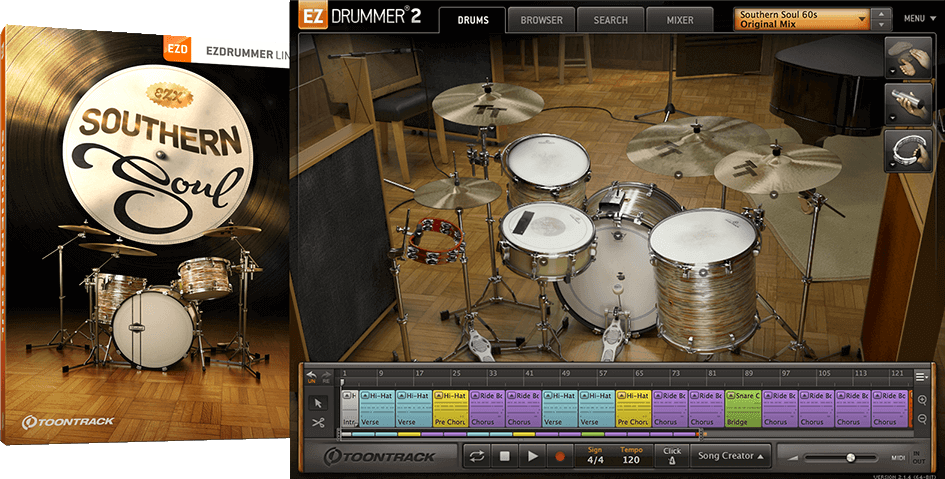
Task: Select the previous preset with the up arrow
Action: click(x=882, y=14)
